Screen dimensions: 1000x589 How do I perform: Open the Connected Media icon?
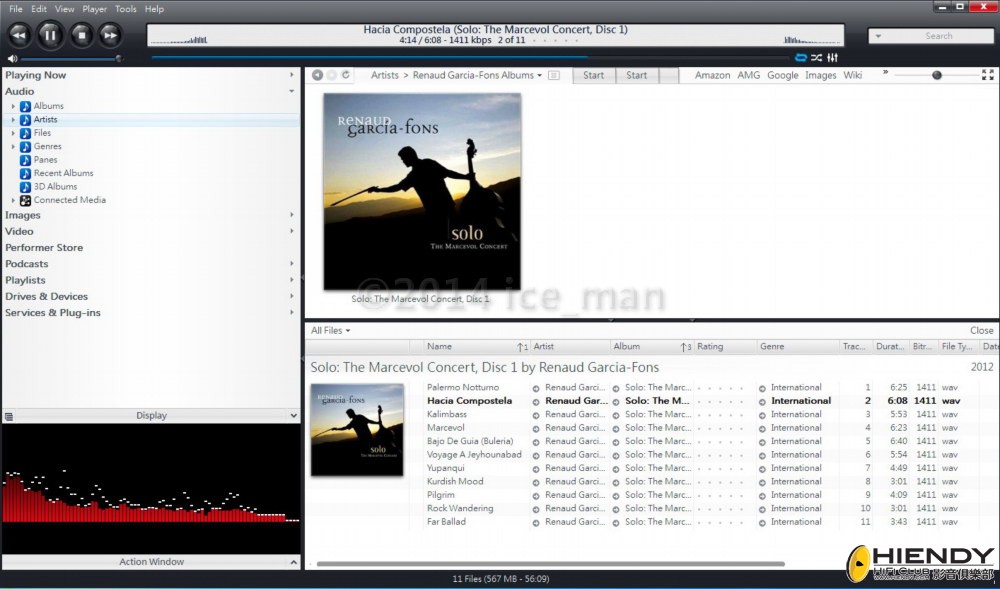pos(26,200)
